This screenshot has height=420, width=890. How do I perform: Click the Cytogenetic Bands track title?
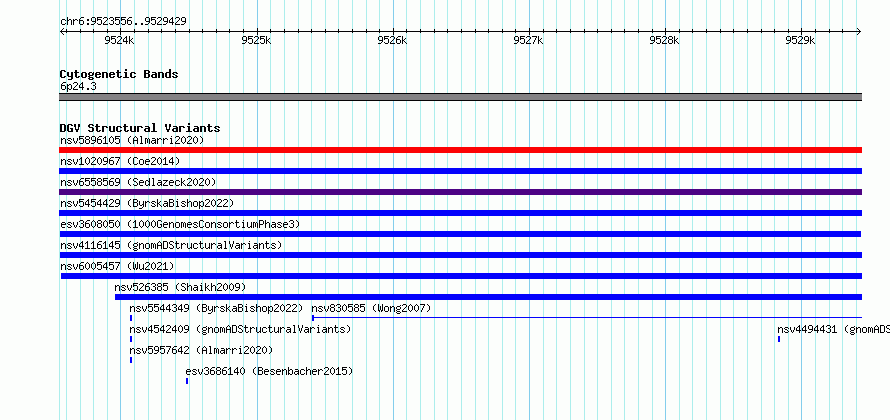(119, 74)
